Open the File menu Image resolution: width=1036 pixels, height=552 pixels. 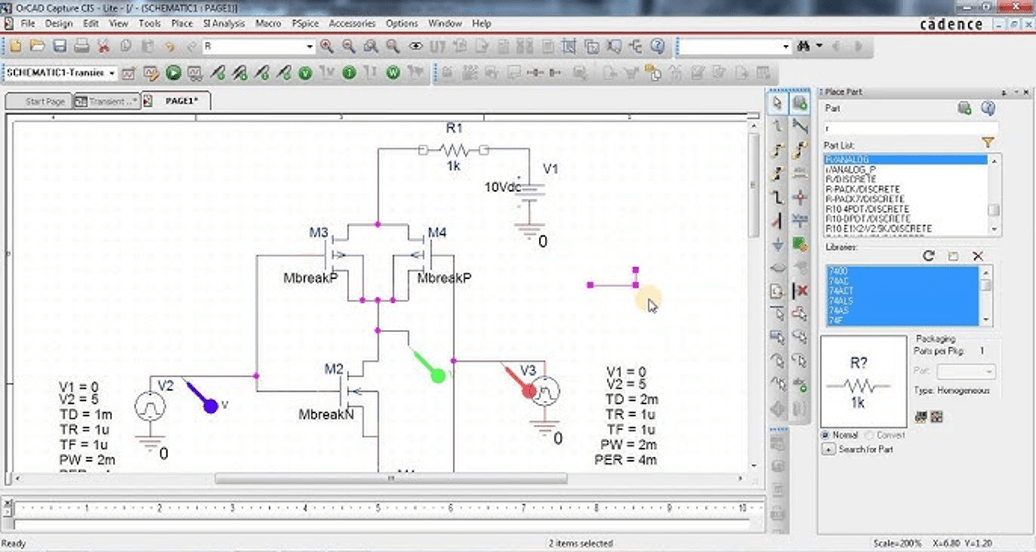point(28,23)
